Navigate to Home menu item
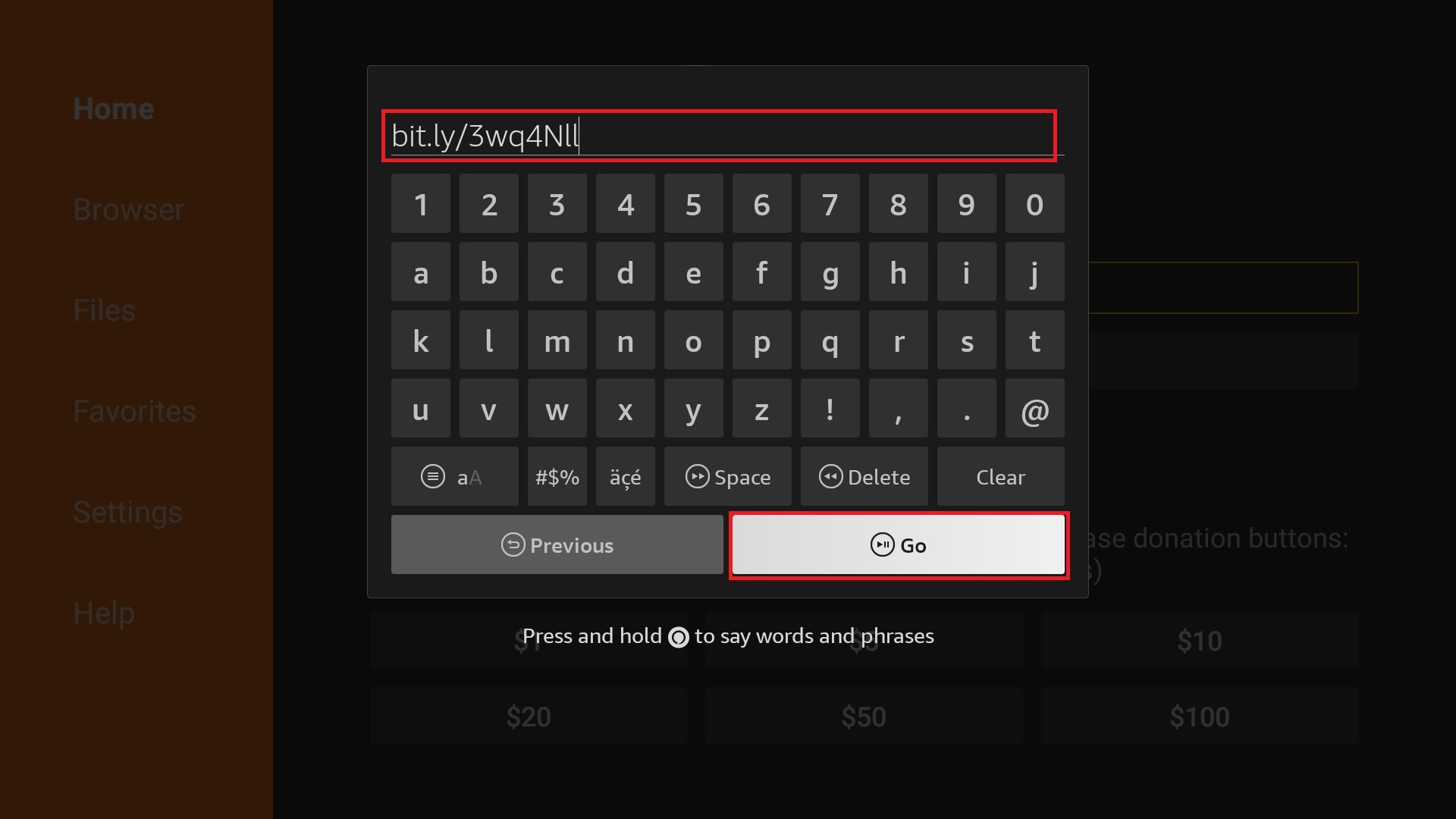The height and width of the screenshot is (819, 1456). coord(113,108)
